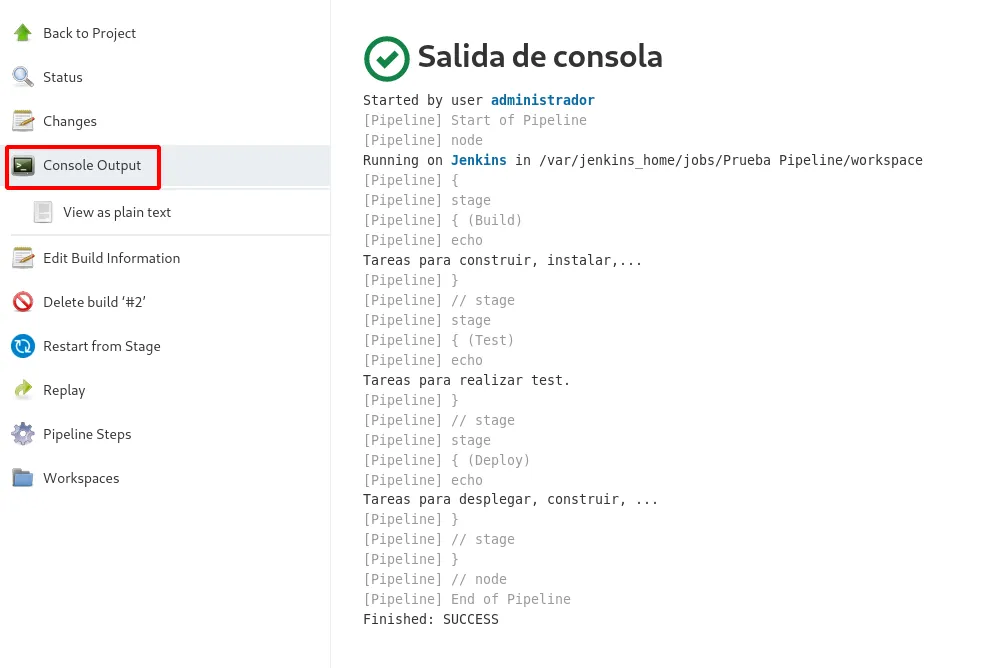Click the red Delete build icon
The width and height of the screenshot is (984, 668).
(23, 302)
